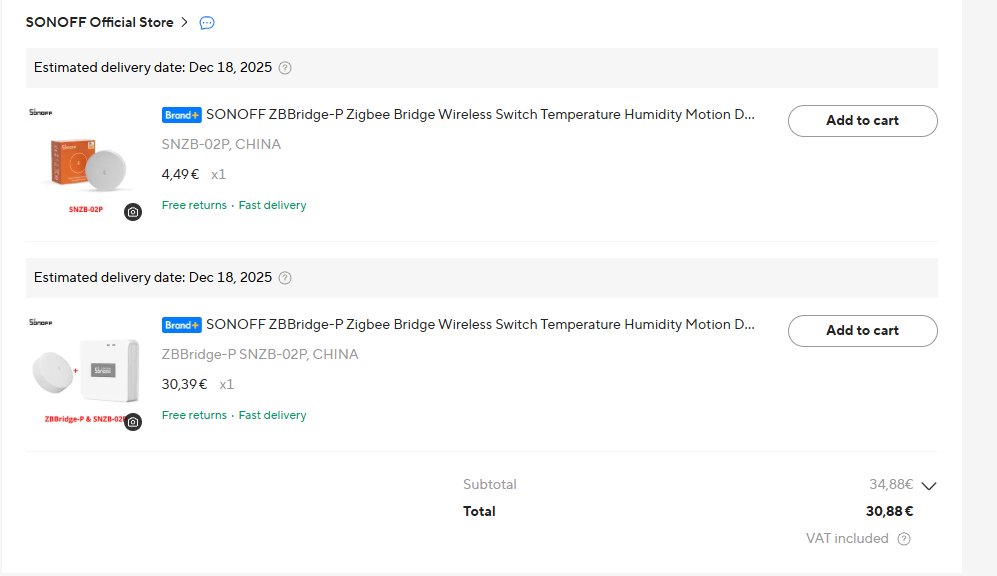Expand the Subtotal price breakdown
Viewport: 997px width, 576px height.
click(x=928, y=486)
